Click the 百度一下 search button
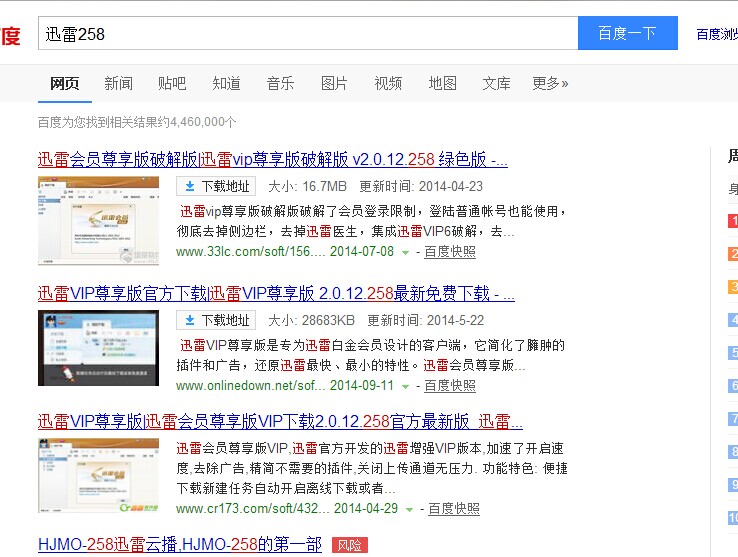The image size is (738, 557). [628, 33]
